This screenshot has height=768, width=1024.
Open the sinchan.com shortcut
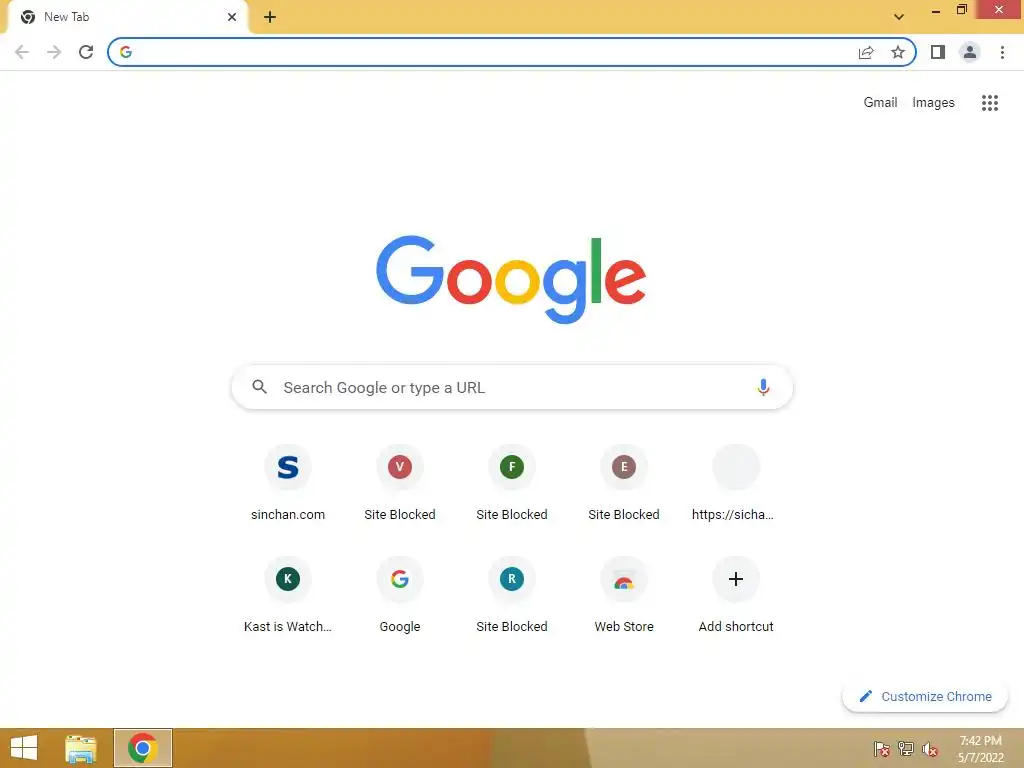coord(288,483)
